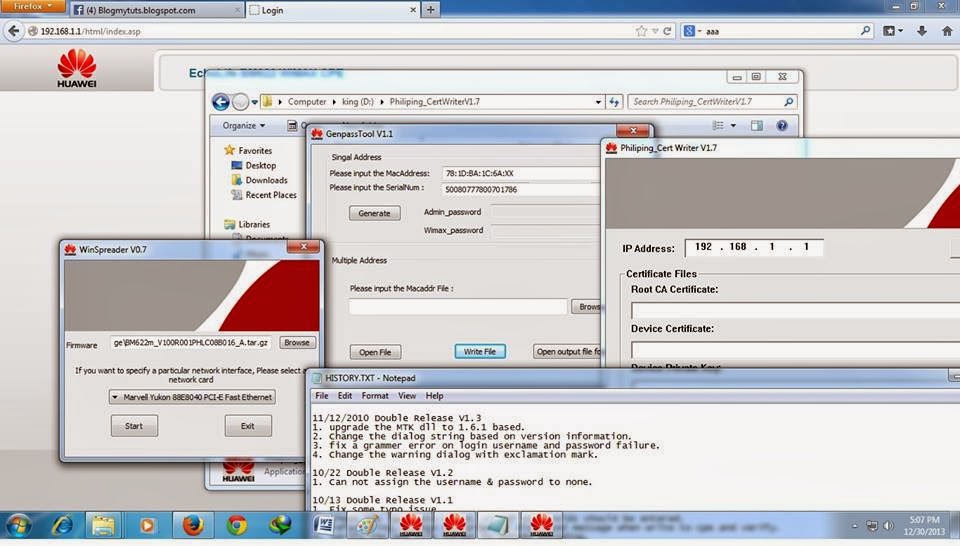This screenshot has width=960, height=546.
Task: Open Internet Download Manager on the taskbar
Action: [x=280, y=525]
